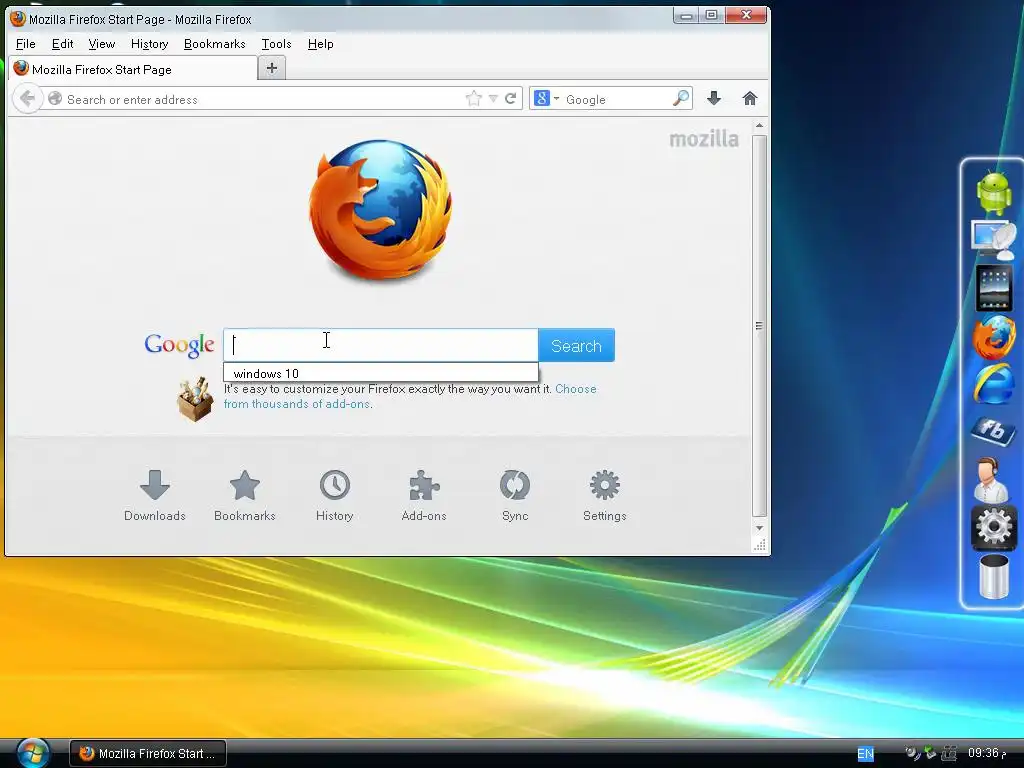Open Add-ons puzzle piece on start page

tap(424, 496)
